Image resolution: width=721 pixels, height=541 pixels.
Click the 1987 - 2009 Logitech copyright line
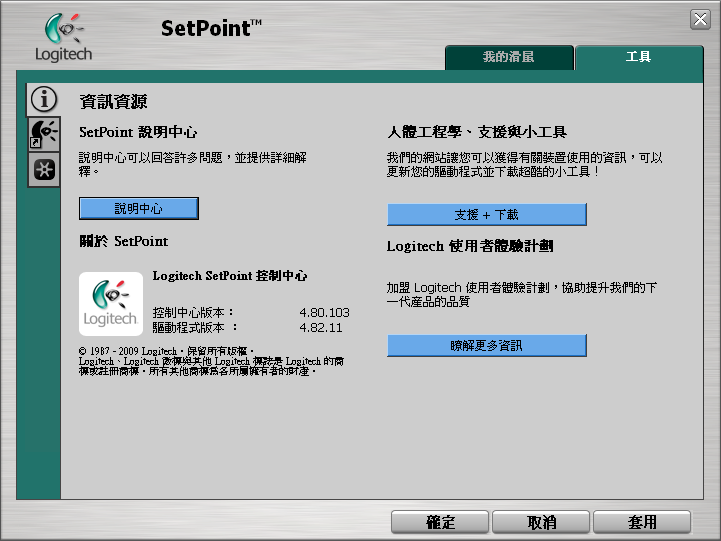166,352
